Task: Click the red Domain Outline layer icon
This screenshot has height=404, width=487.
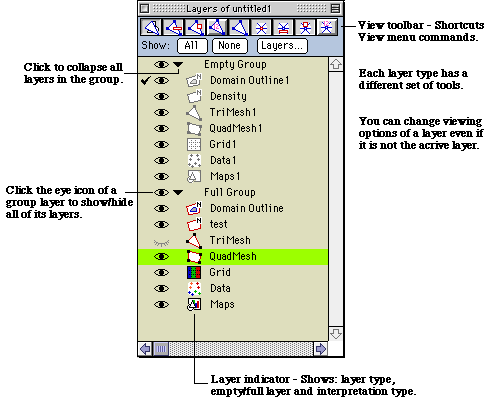Action: tap(194, 208)
